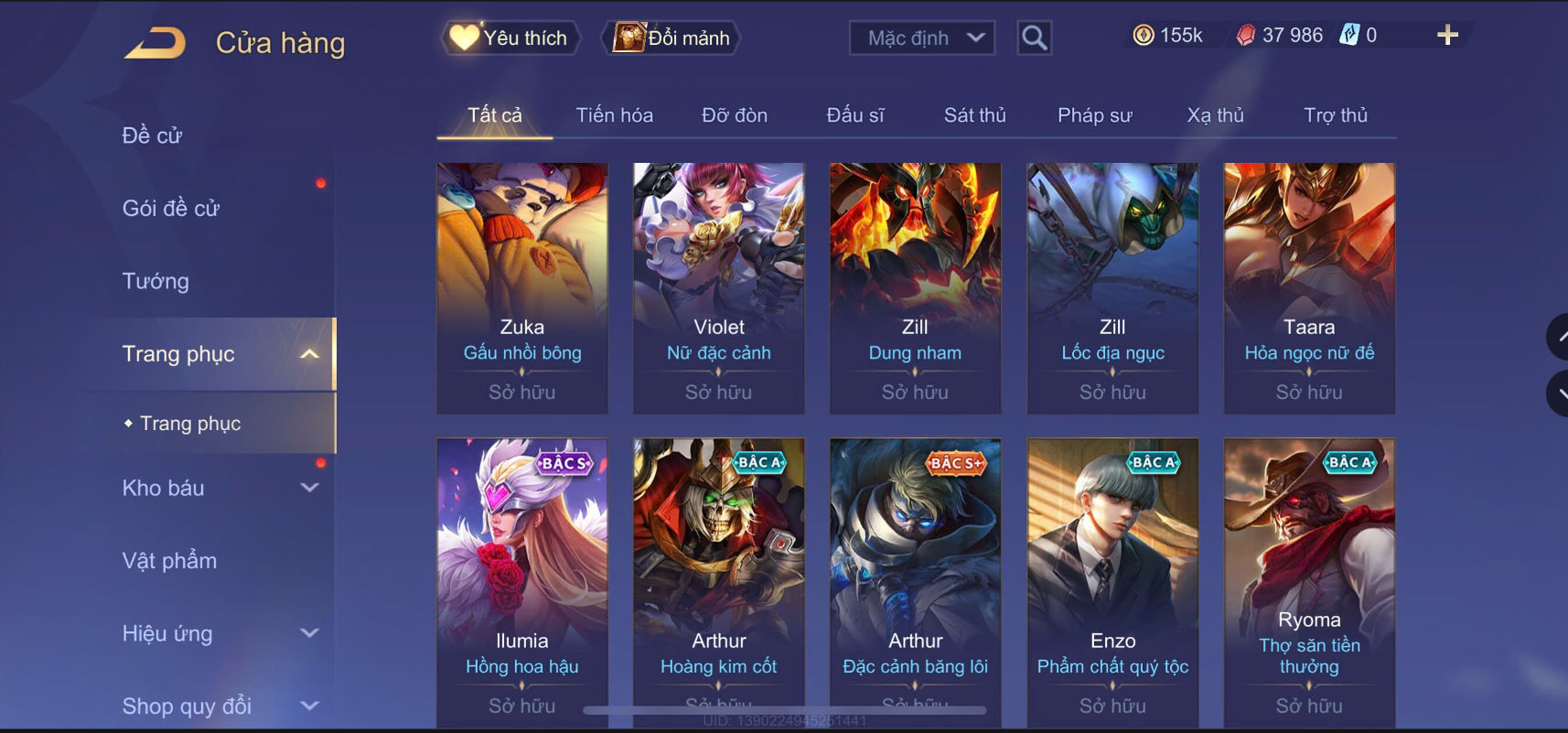
Task: Open the search magnifier icon
Action: [1034, 38]
